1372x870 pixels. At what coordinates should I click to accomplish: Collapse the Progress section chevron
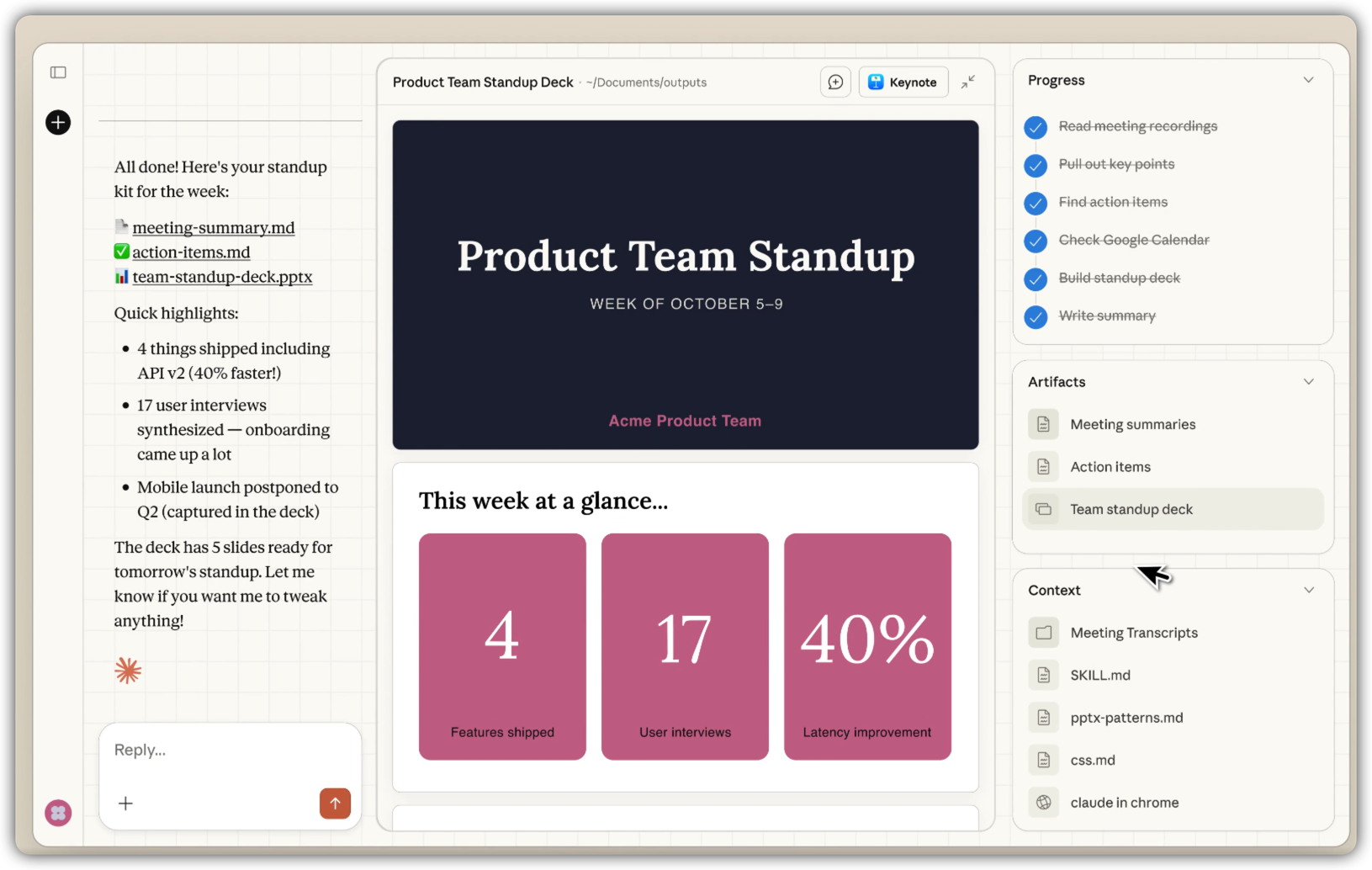point(1308,80)
